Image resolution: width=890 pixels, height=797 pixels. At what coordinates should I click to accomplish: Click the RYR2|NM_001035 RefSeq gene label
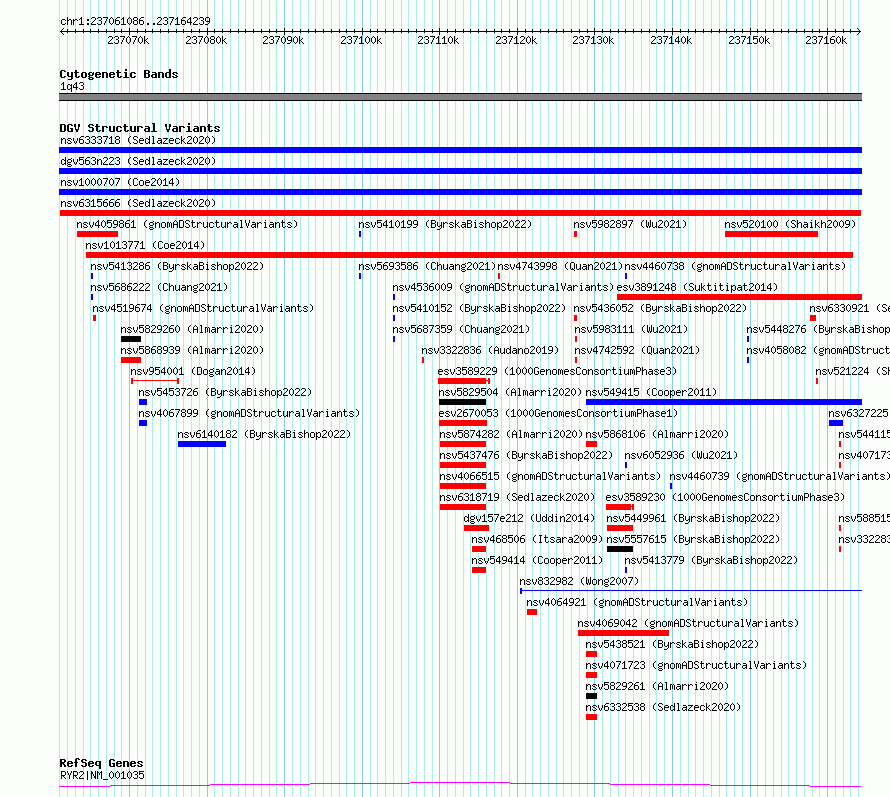[102, 775]
